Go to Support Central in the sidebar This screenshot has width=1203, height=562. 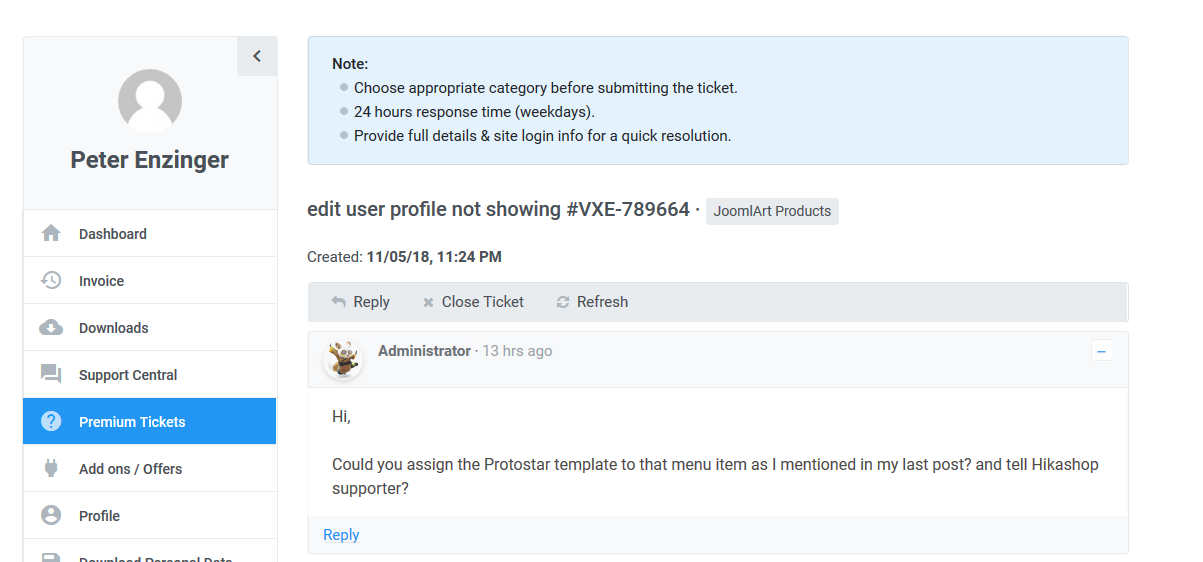click(128, 375)
